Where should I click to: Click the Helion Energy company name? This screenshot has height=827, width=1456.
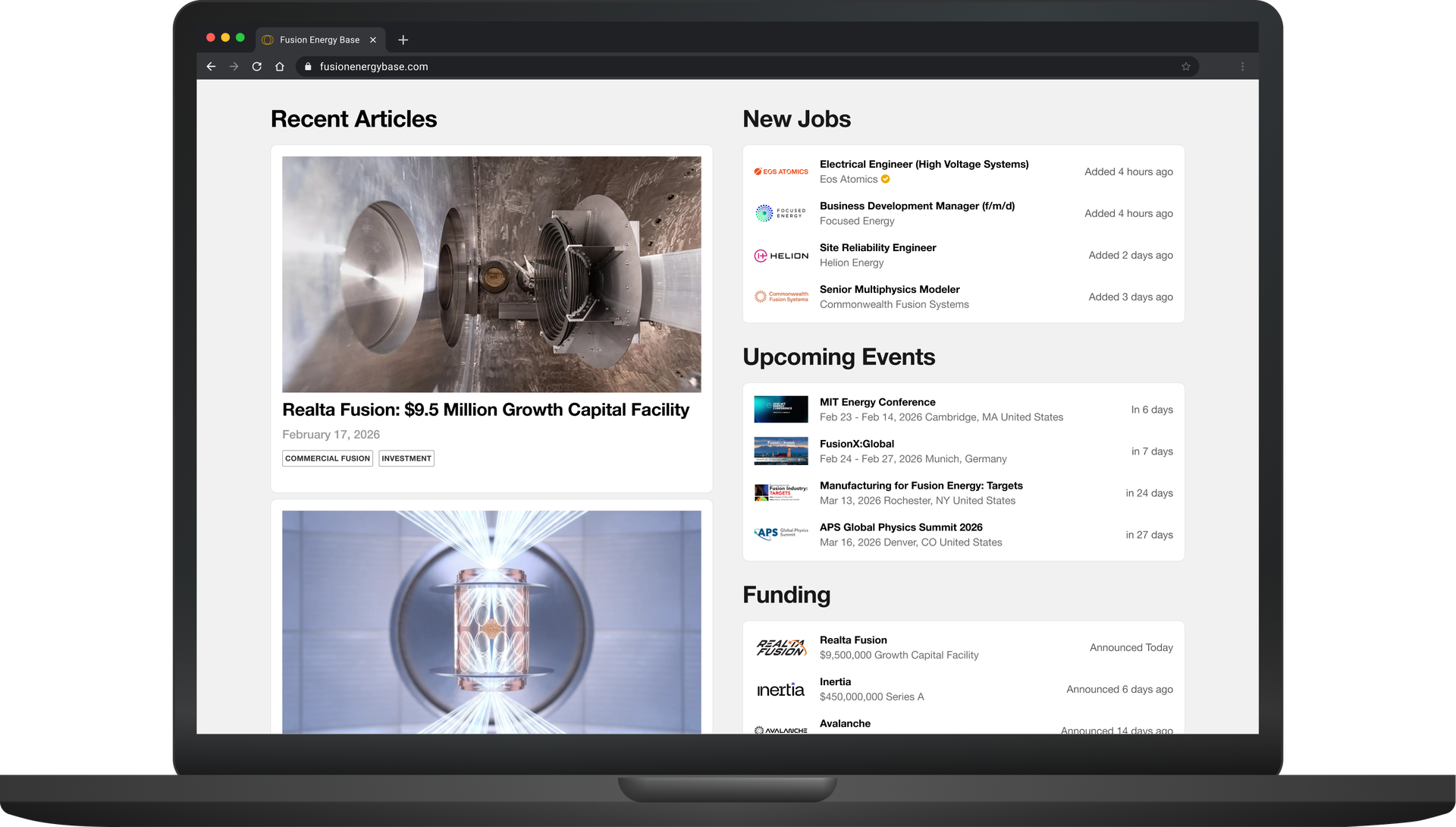click(852, 263)
